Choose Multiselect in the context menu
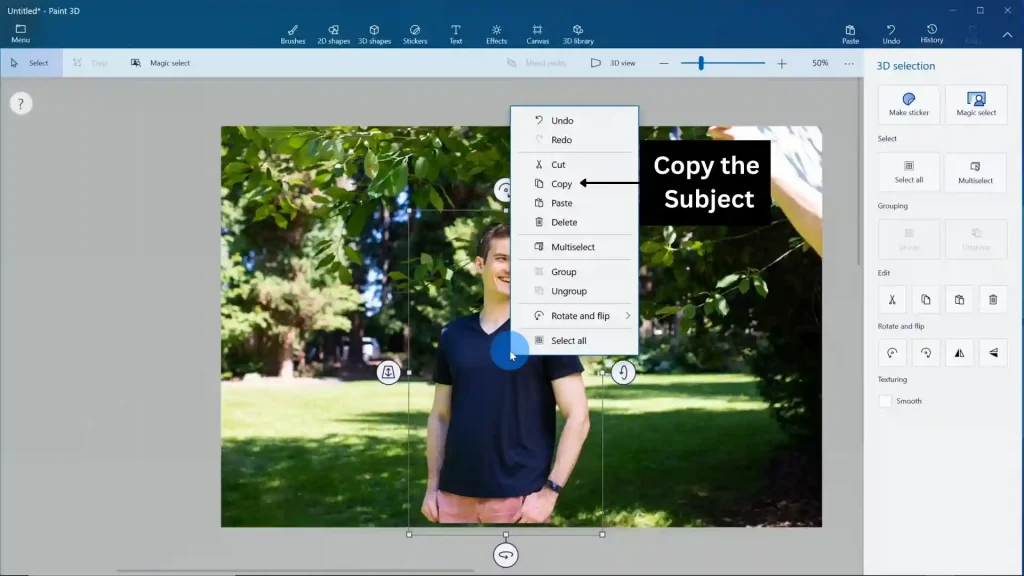This screenshot has width=1024, height=576. click(x=572, y=246)
